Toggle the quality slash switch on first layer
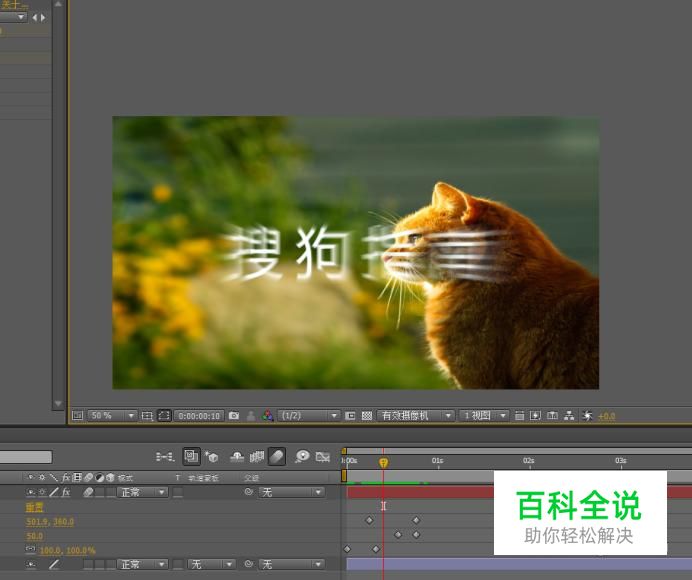692x580 pixels. click(54, 492)
